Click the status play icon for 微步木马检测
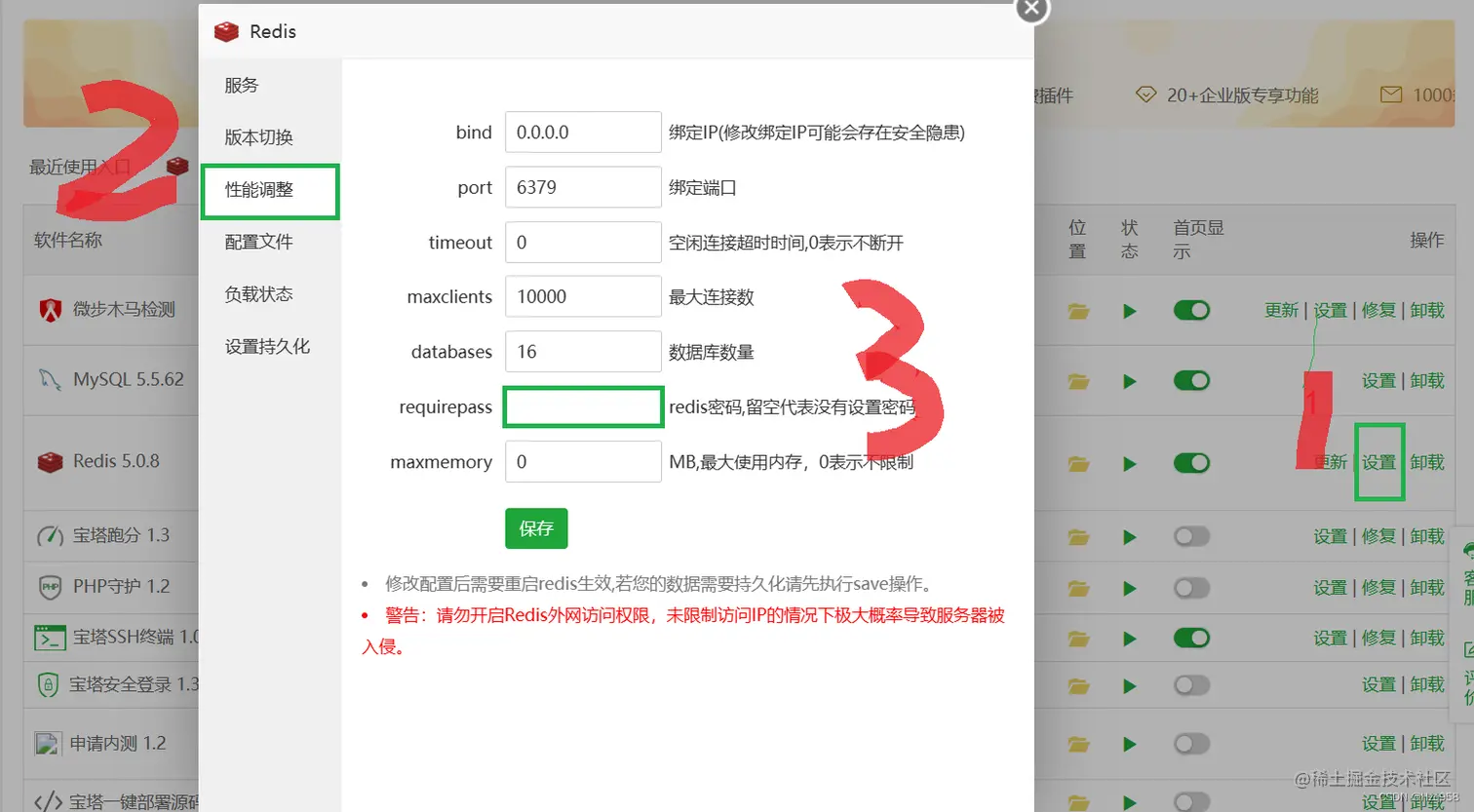Screen dimensions: 1474x812 click(x=1130, y=311)
